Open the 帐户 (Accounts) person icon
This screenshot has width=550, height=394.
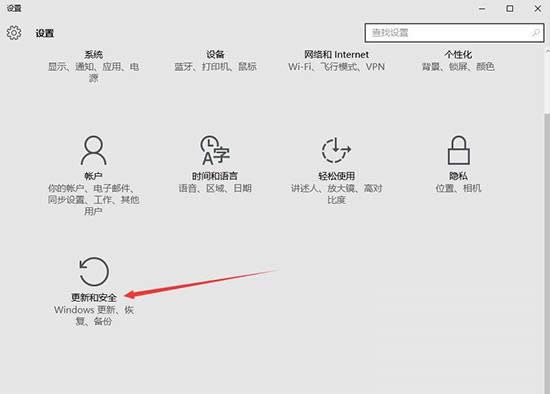93,151
